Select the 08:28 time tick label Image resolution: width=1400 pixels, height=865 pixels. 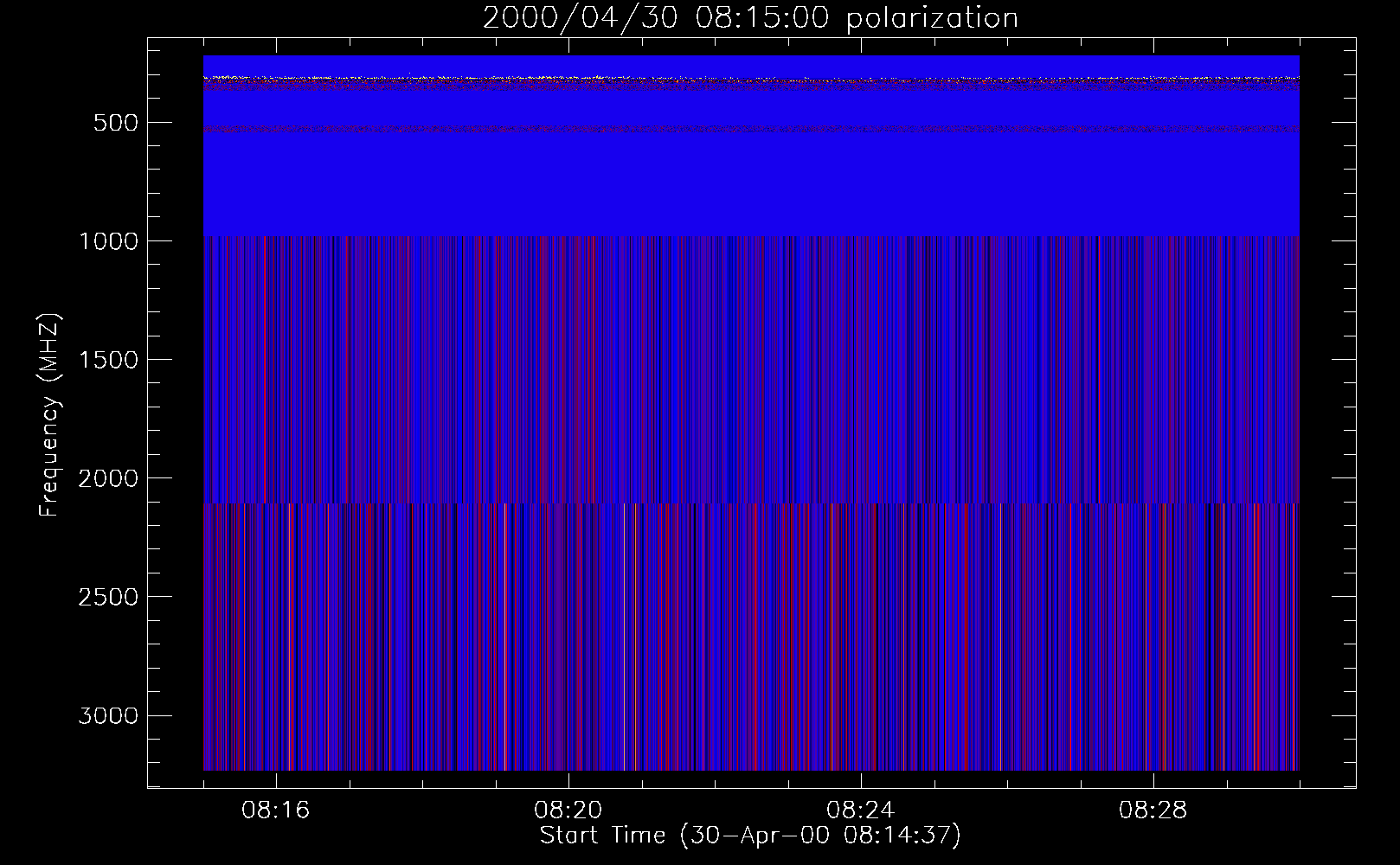[x=1153, y=811]
